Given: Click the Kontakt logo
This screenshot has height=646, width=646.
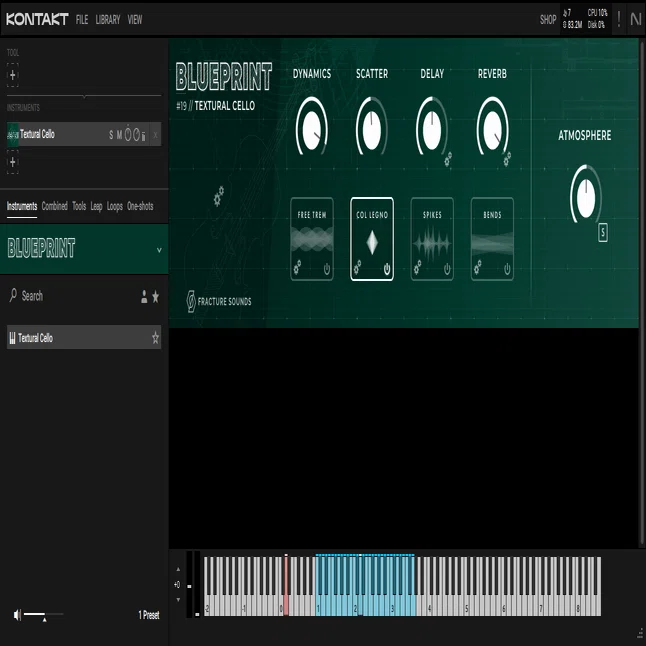Looking at the screenshot, I should click(37, 19).
